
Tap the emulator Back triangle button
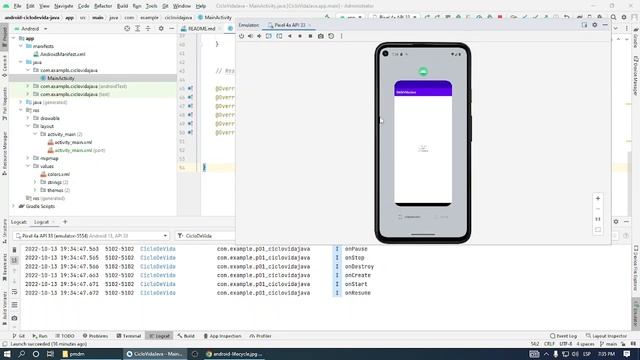pos(290,36)
